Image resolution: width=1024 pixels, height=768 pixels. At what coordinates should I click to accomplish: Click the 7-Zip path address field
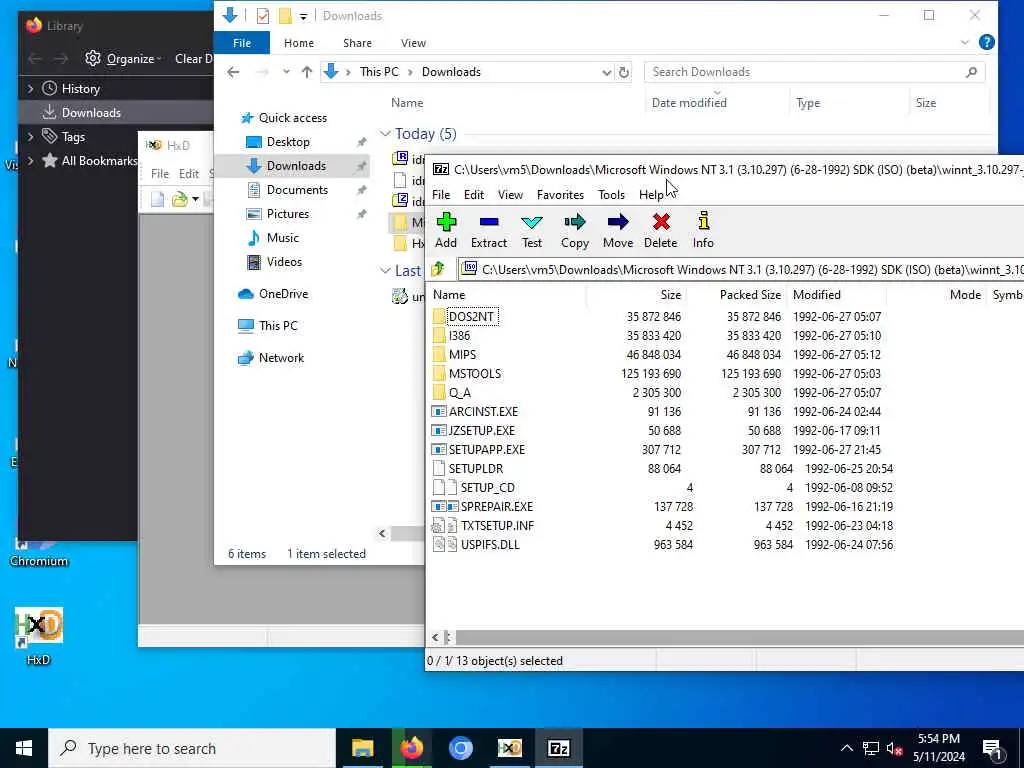(741, 269)
